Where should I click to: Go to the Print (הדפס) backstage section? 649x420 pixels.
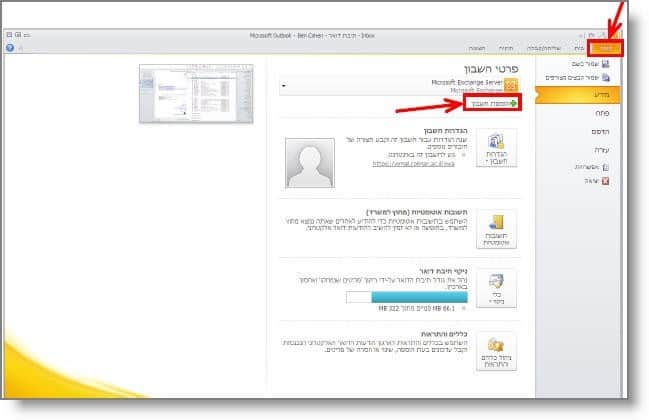(600, 132)
